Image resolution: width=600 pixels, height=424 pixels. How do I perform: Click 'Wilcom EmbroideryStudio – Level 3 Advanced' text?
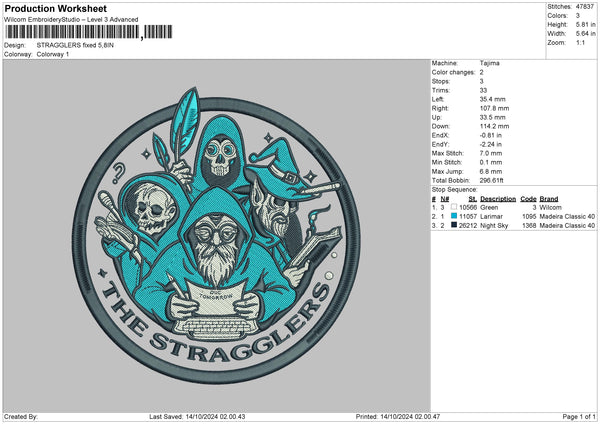tap(71, 20)
